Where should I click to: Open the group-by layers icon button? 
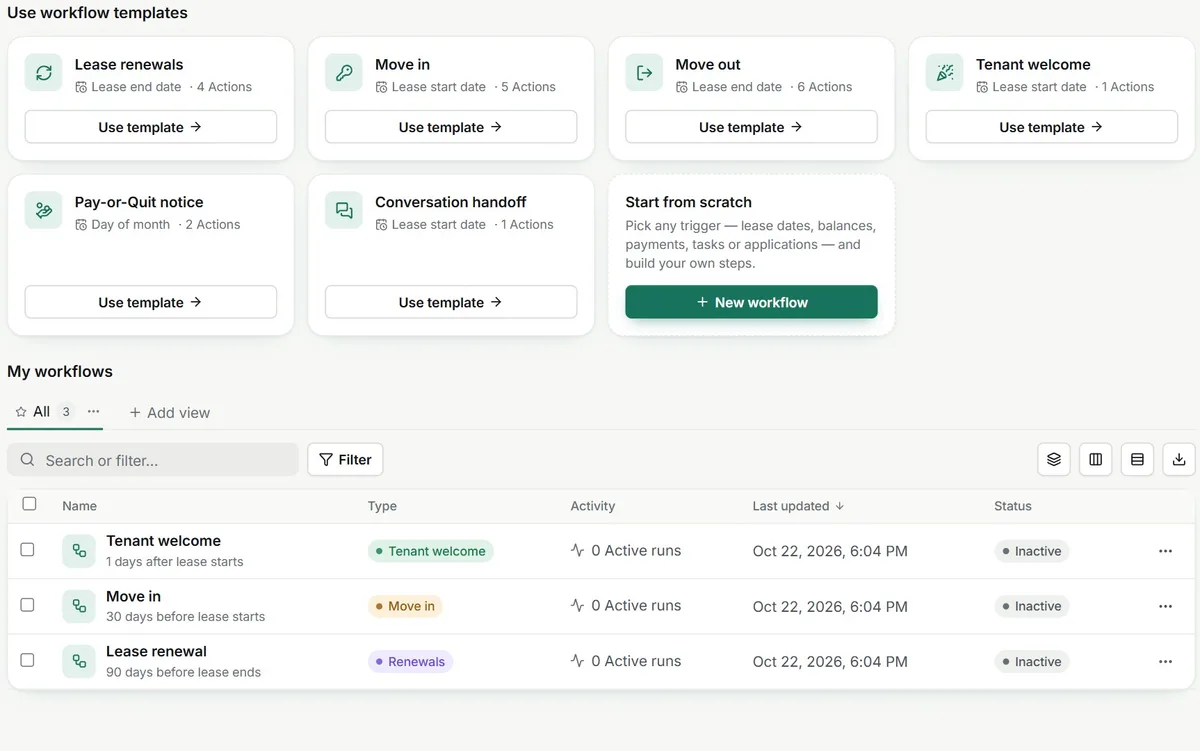click(x=1054, y=459)
